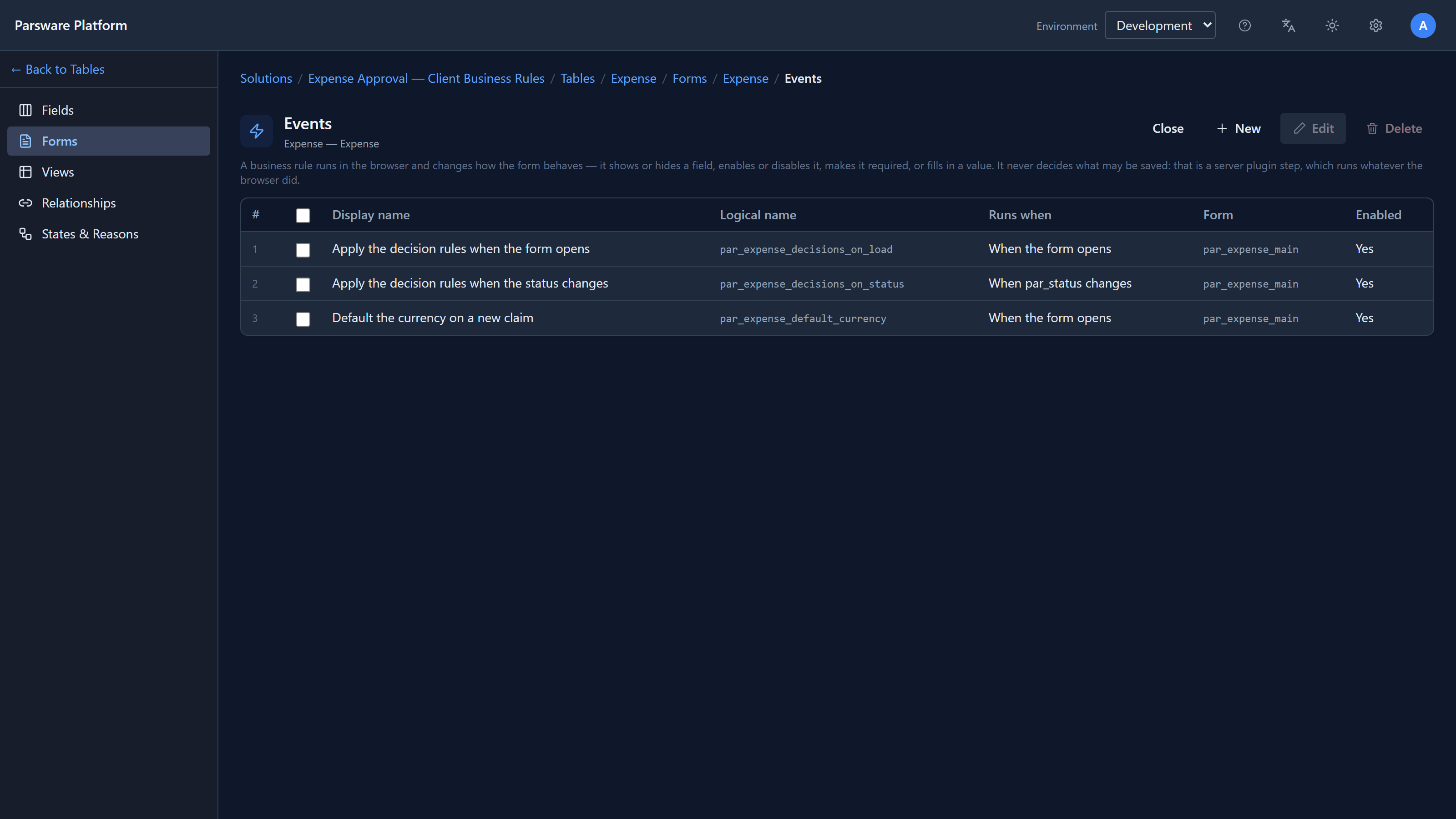The width and height of the screenshot is (1456, 819).
Task: Open 'Expense Approval — Client Business Rules' breadcrumb
Action: point(426,79)
